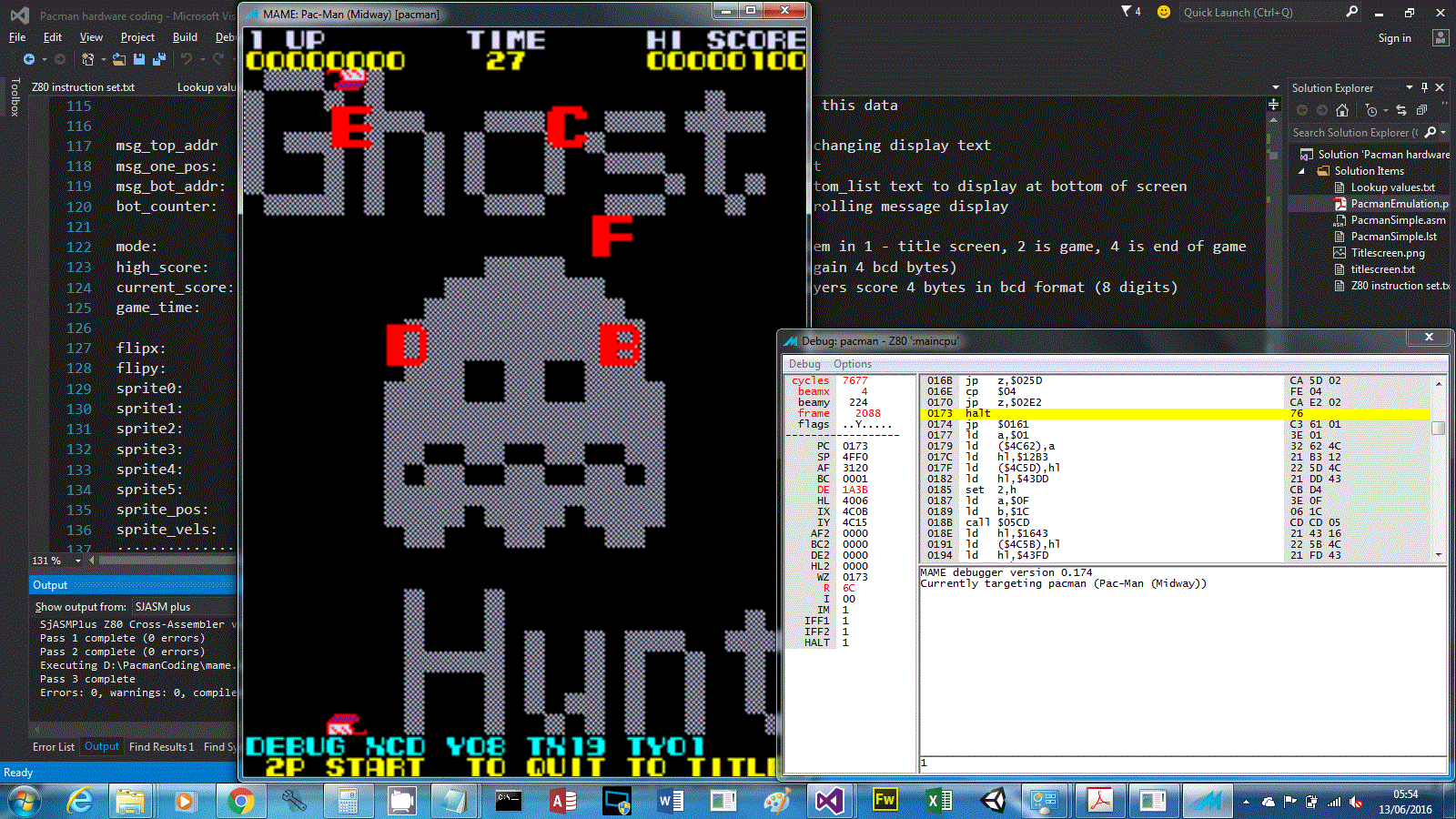This screenshot has height=819, width=1456.
Task: Switch to the Error List tab
Action: 54,747
